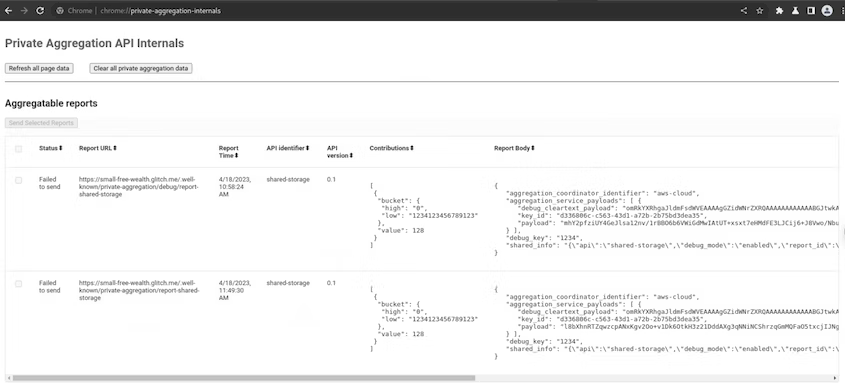The image size is (845, 387).
Task: Go forward with the browser forward arrow
Action: (24, 10)
